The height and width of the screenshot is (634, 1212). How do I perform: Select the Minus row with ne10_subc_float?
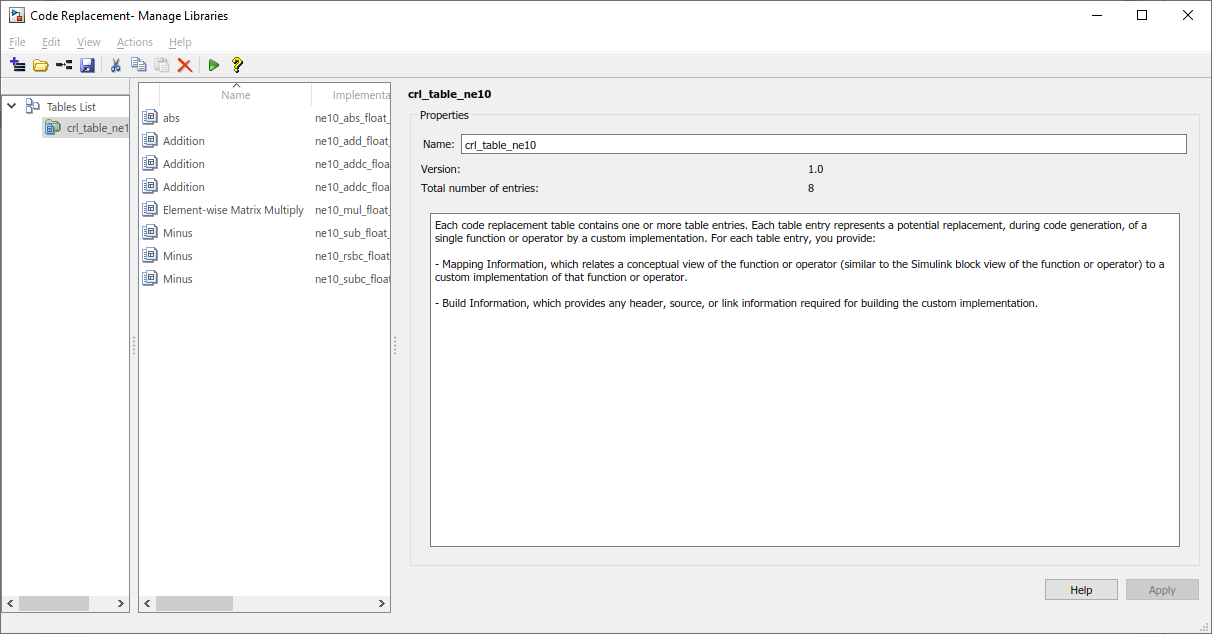pyautogui.click(x=264, y=278)
